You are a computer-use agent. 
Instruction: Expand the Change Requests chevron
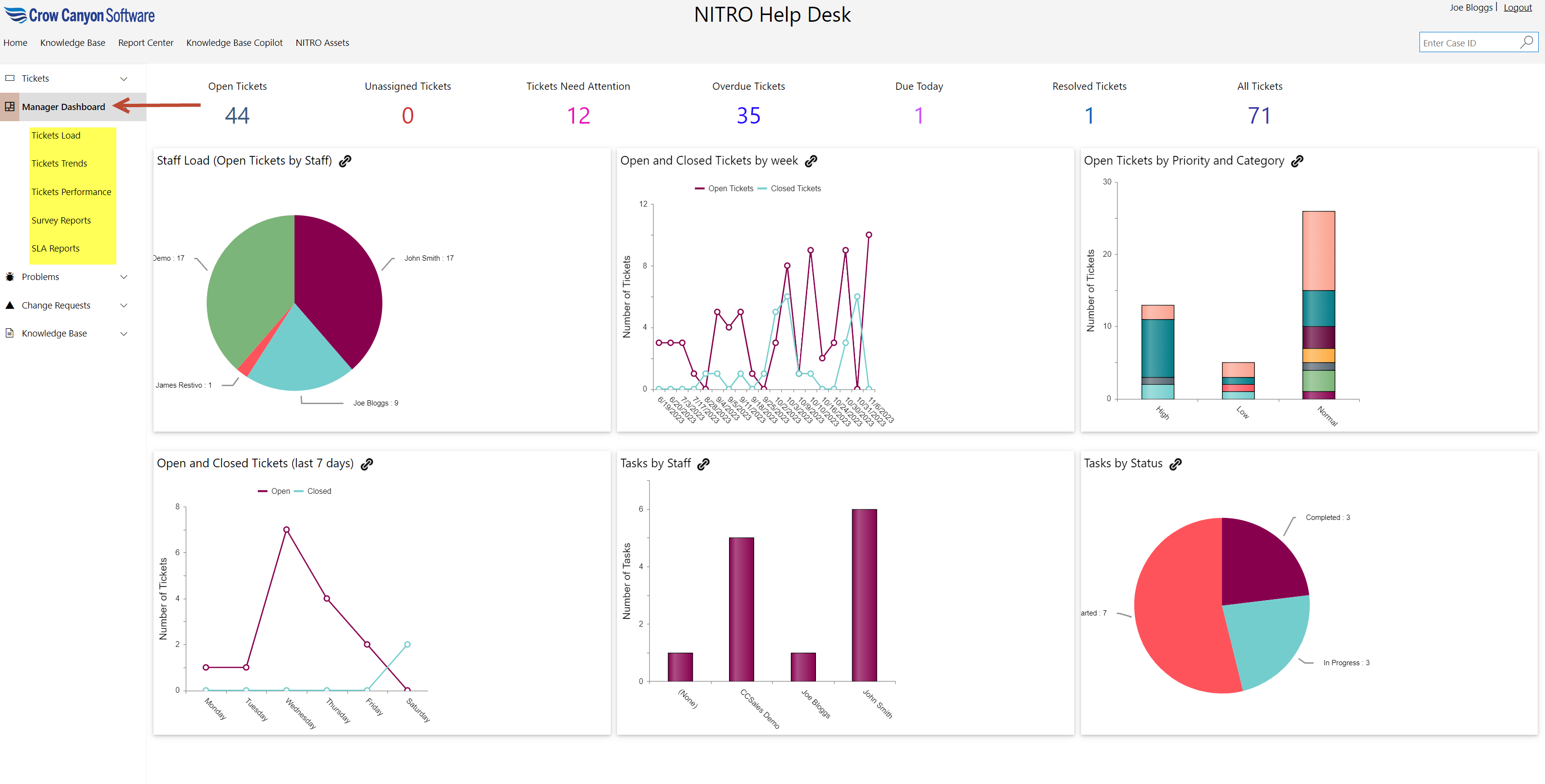point(124,305)
